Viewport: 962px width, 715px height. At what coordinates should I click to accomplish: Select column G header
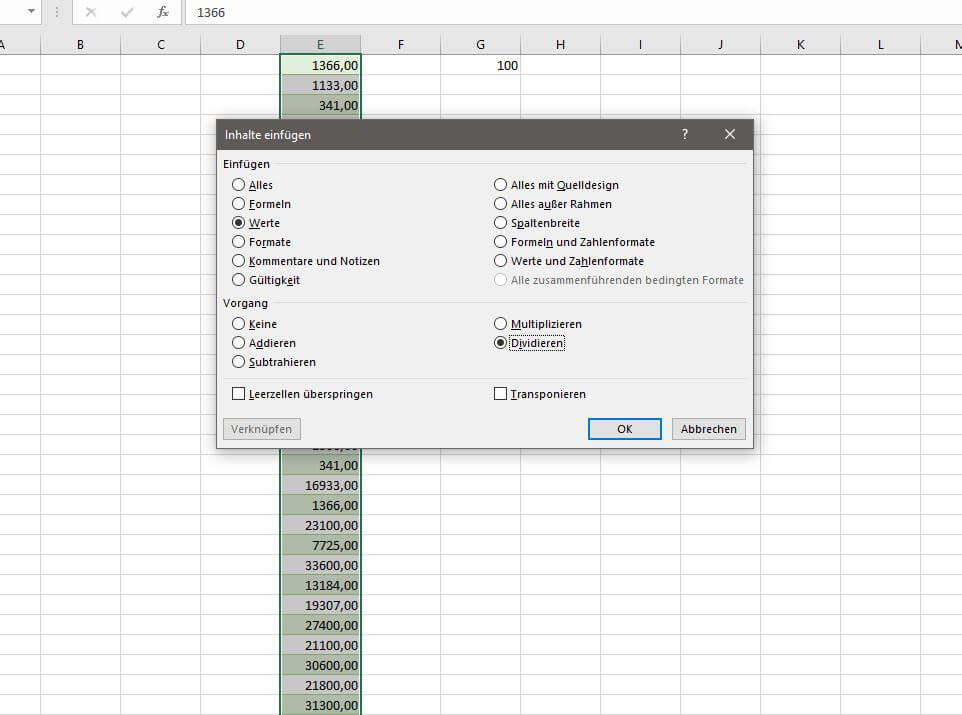coord(480,44)
